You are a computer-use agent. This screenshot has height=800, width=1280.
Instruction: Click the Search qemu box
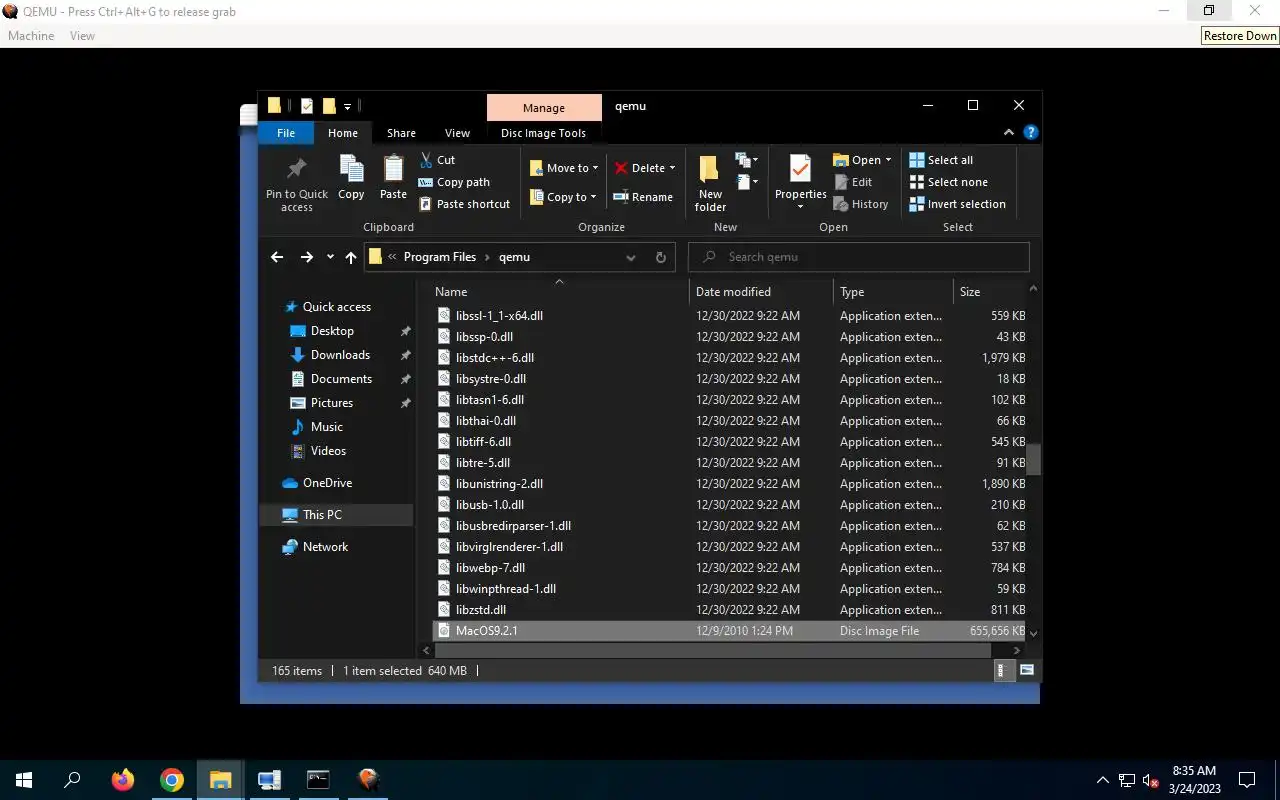pyautogui.click(x=858, y=257)
